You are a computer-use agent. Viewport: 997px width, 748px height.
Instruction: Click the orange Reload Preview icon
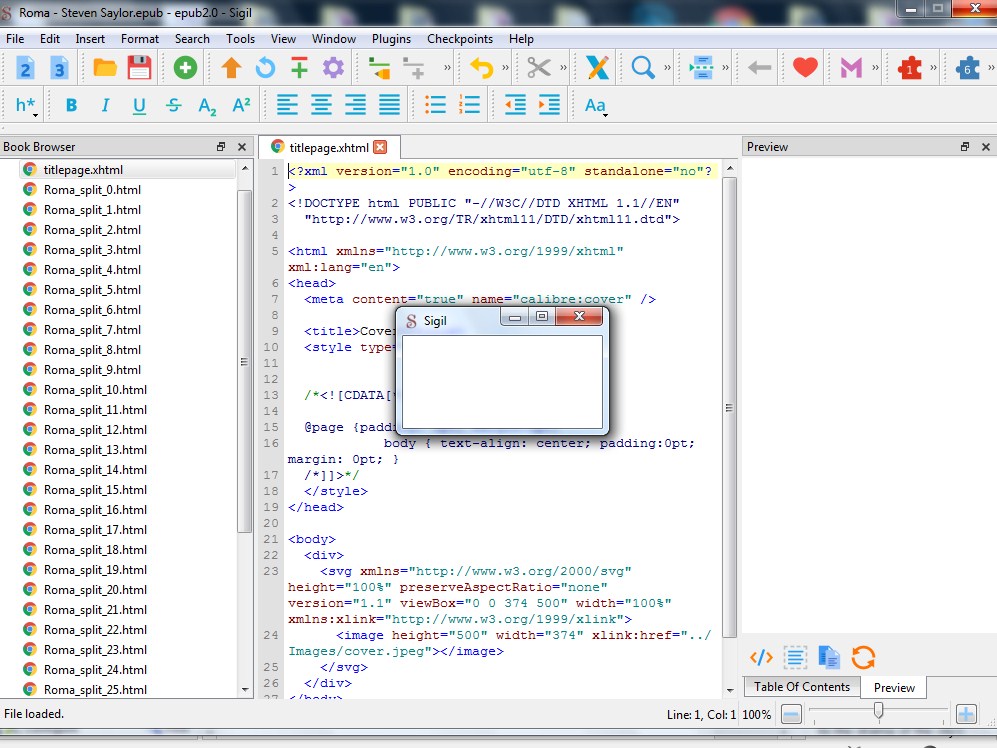[863, 657]
